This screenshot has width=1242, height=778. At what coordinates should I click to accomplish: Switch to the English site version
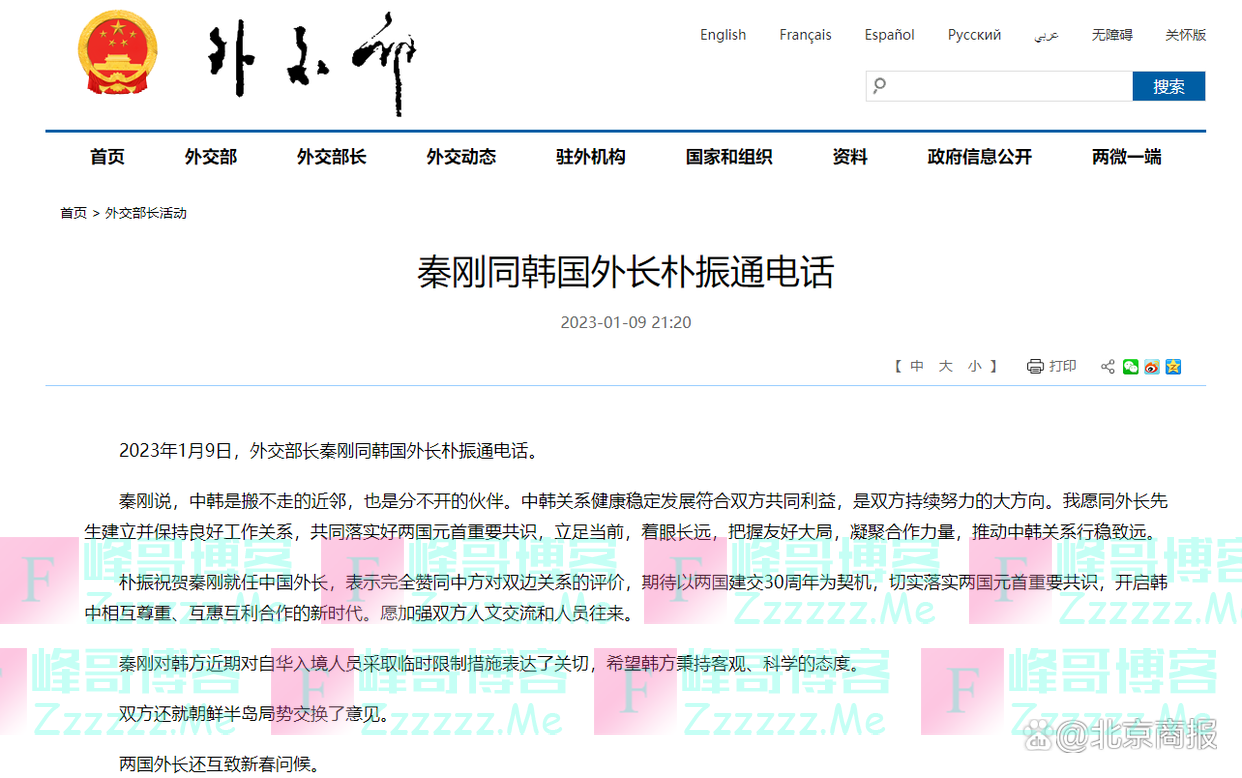click(722, 35)
